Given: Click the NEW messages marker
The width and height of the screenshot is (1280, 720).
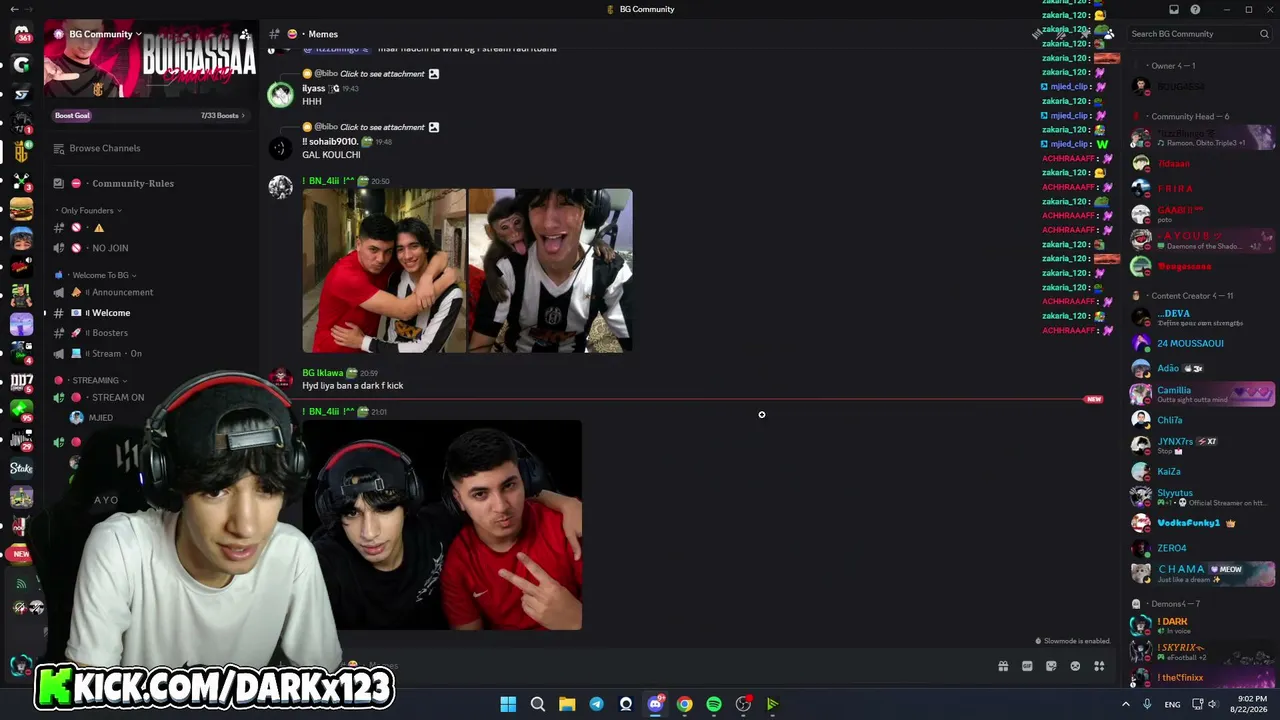Looking at the screenshot, I should click(x=1093, y=400).
